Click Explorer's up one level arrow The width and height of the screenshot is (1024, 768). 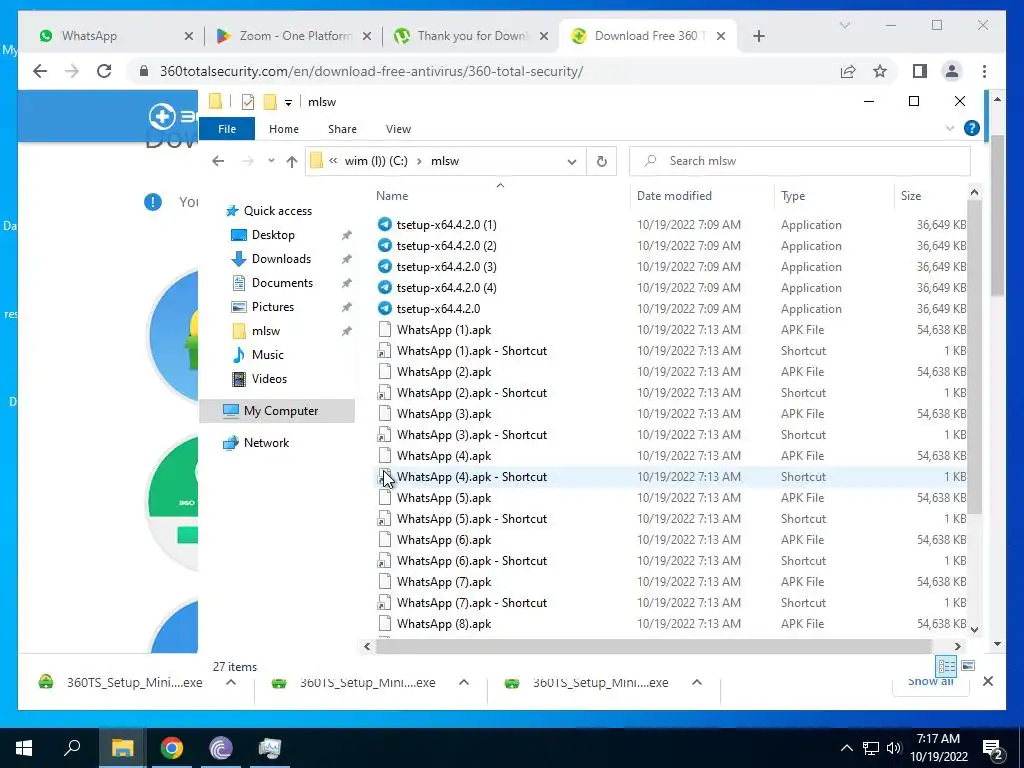(291, 161)
